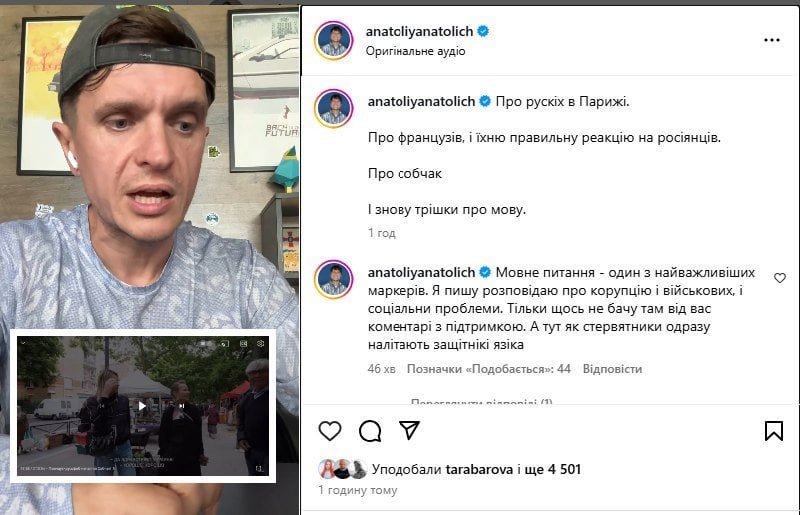This screenshot has height=515, width=800.
Task: Open the three-dot more options menu
Action: pos(771,40)
